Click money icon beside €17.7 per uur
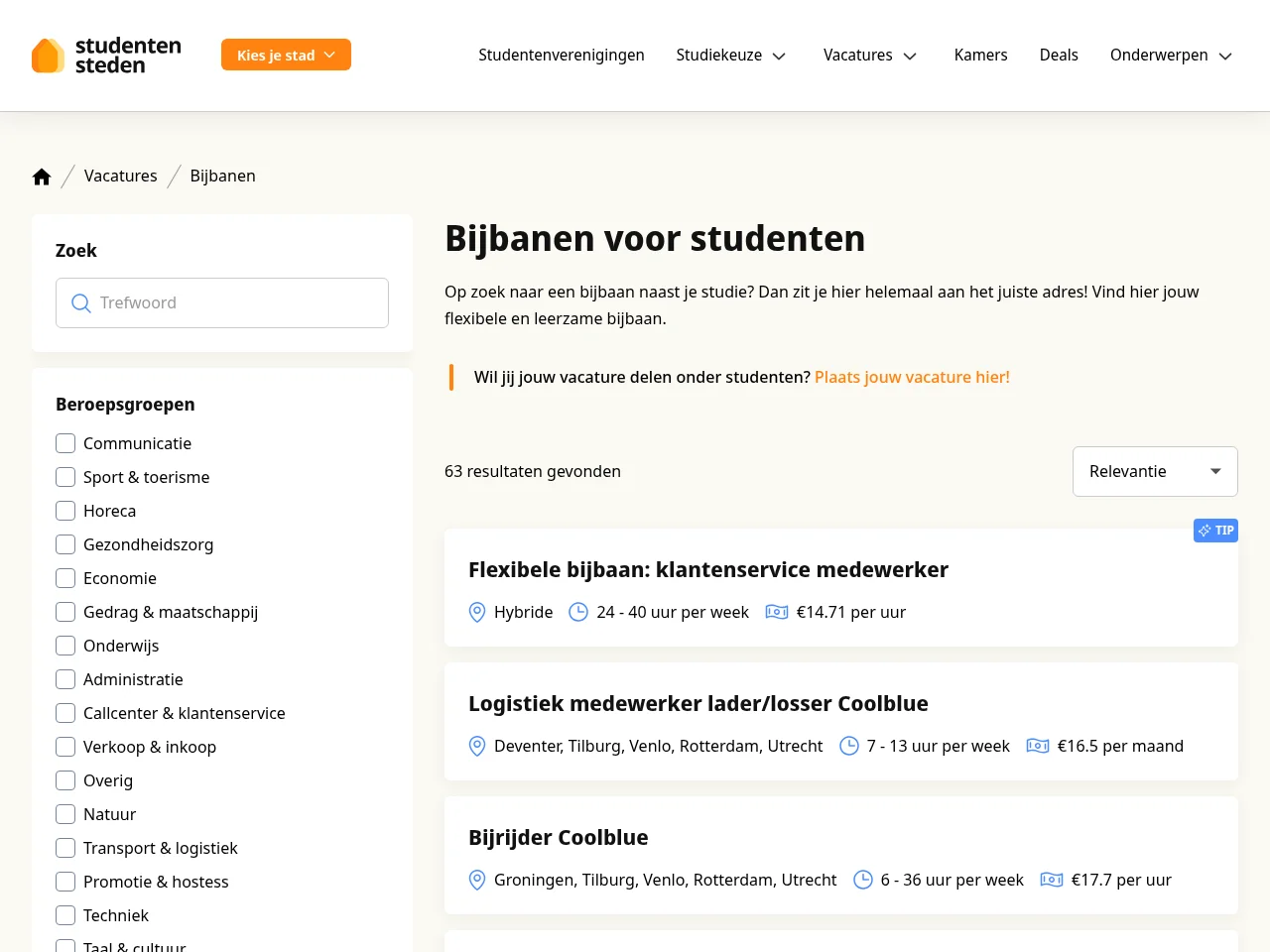The height and width of the screenshot is (952, 1270). pos(1052,881)
